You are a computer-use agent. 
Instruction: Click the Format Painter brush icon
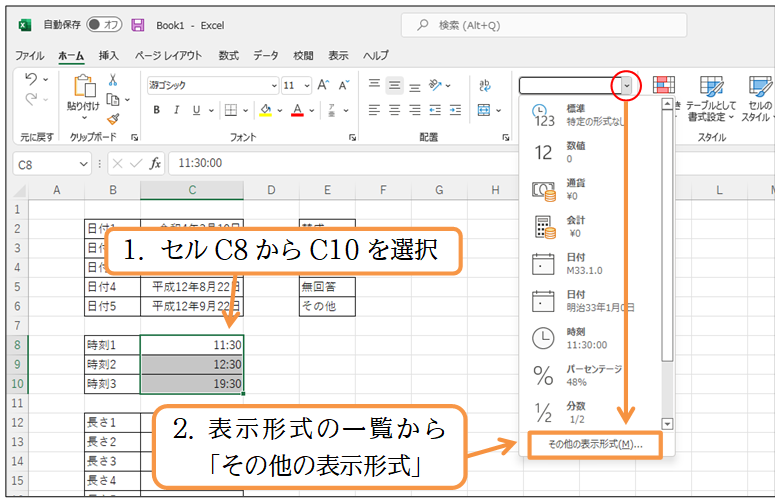tap(113, 118)
